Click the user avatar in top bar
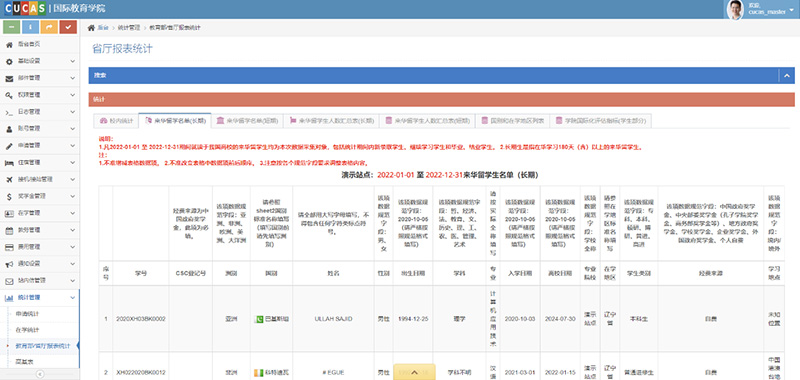This screenshot has height=380, width=800. (x=735, y=10)
